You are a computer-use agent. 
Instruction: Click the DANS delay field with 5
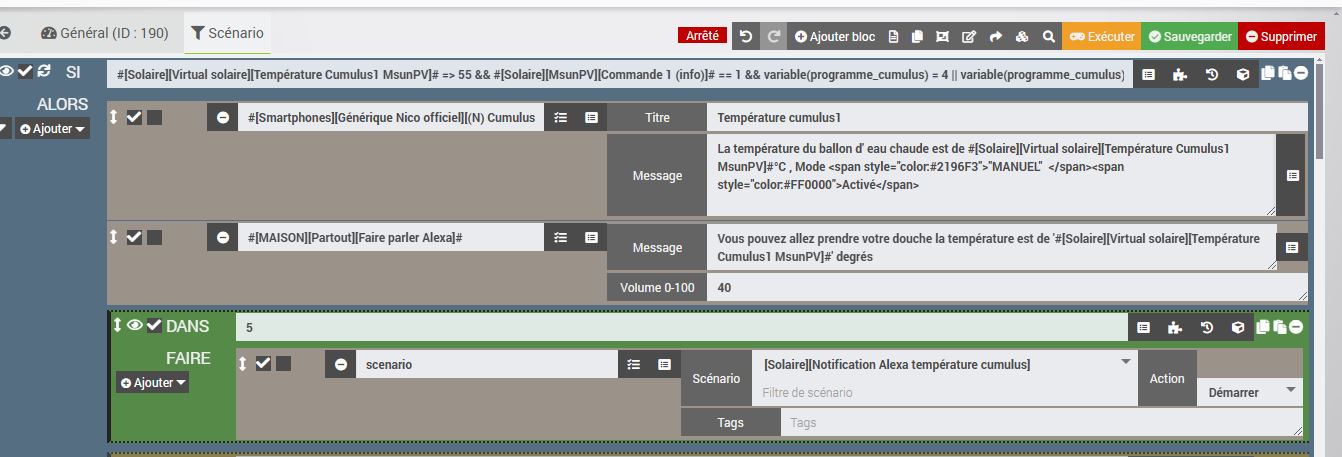[682, 327]
